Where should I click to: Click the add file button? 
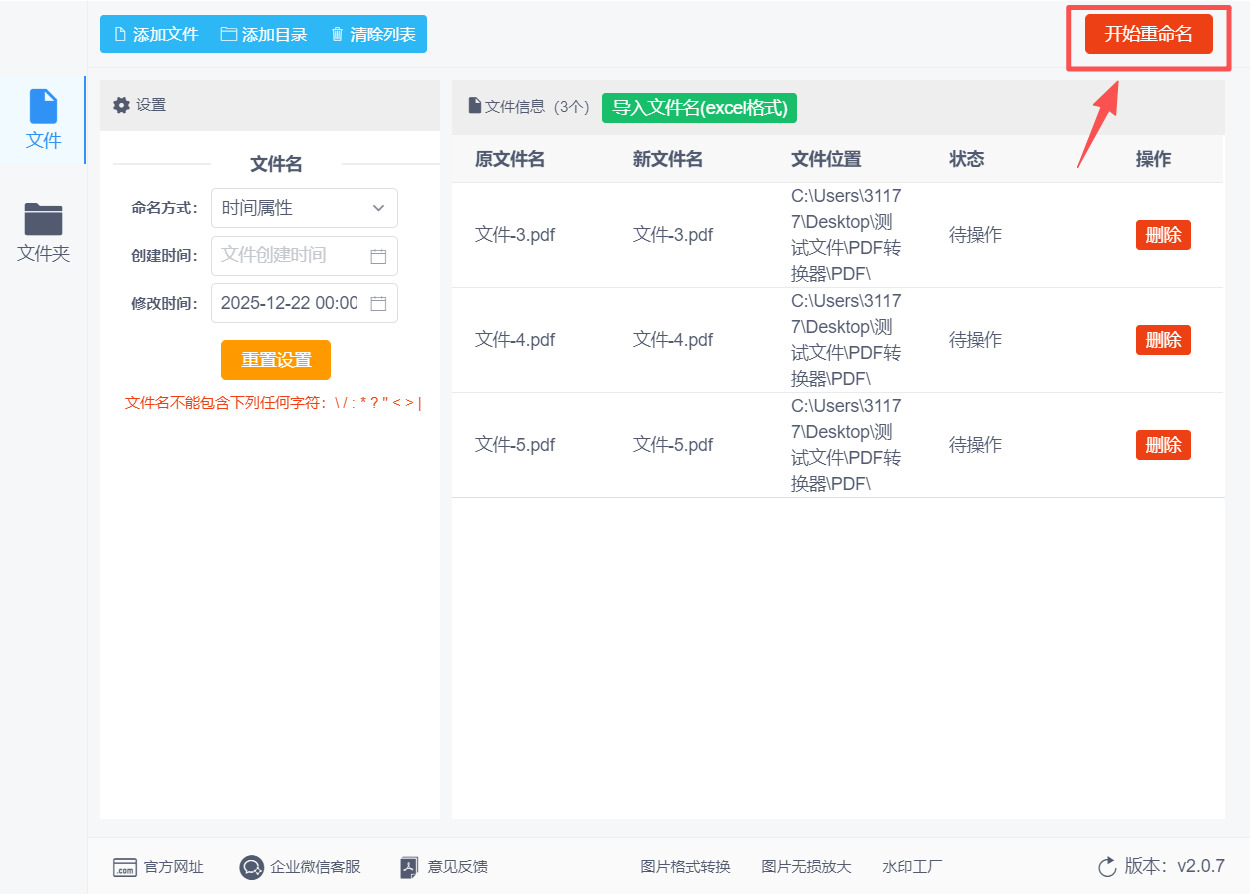155,34
